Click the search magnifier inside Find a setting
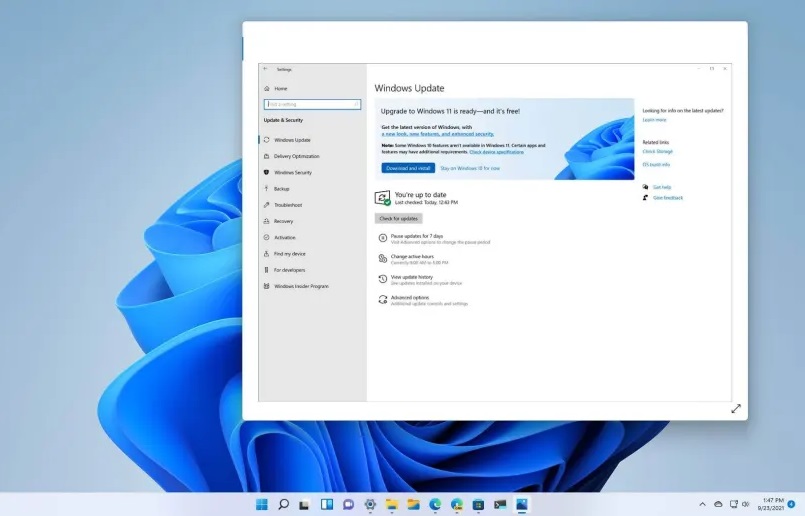Screen dimensions: 805x516 [x=356, y=104]
